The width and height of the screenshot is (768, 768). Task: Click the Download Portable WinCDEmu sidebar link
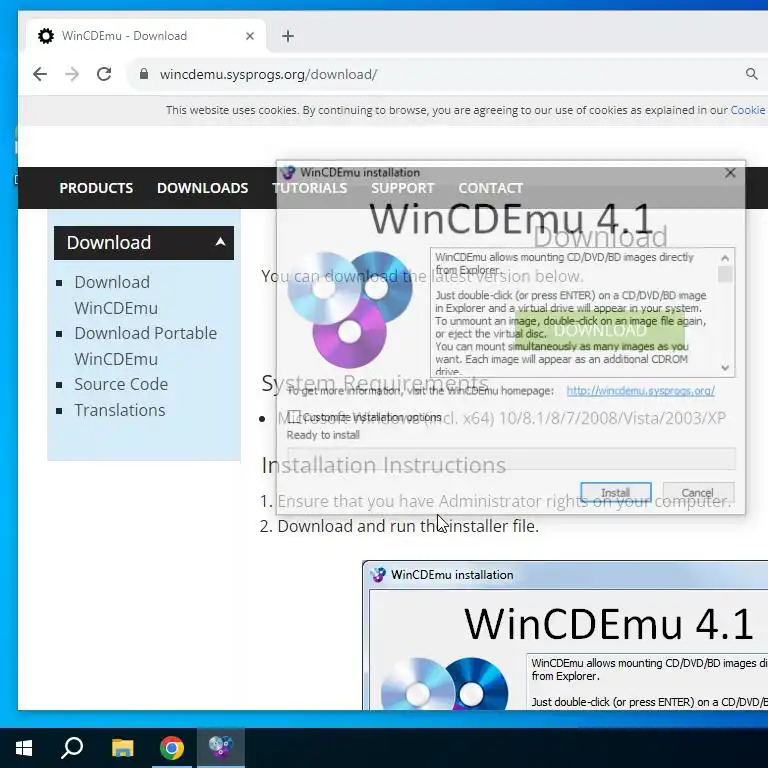point(145,346)
